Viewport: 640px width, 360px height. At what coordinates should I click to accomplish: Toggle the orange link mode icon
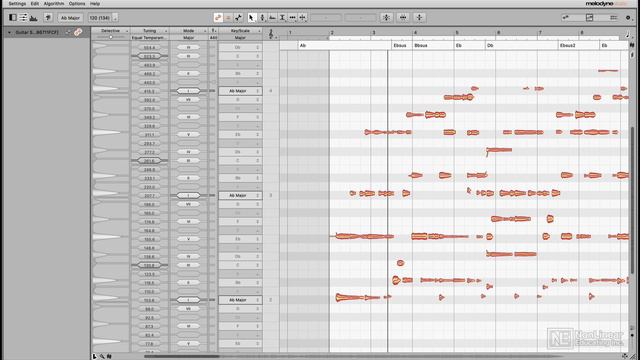click(x=218, y=18)
